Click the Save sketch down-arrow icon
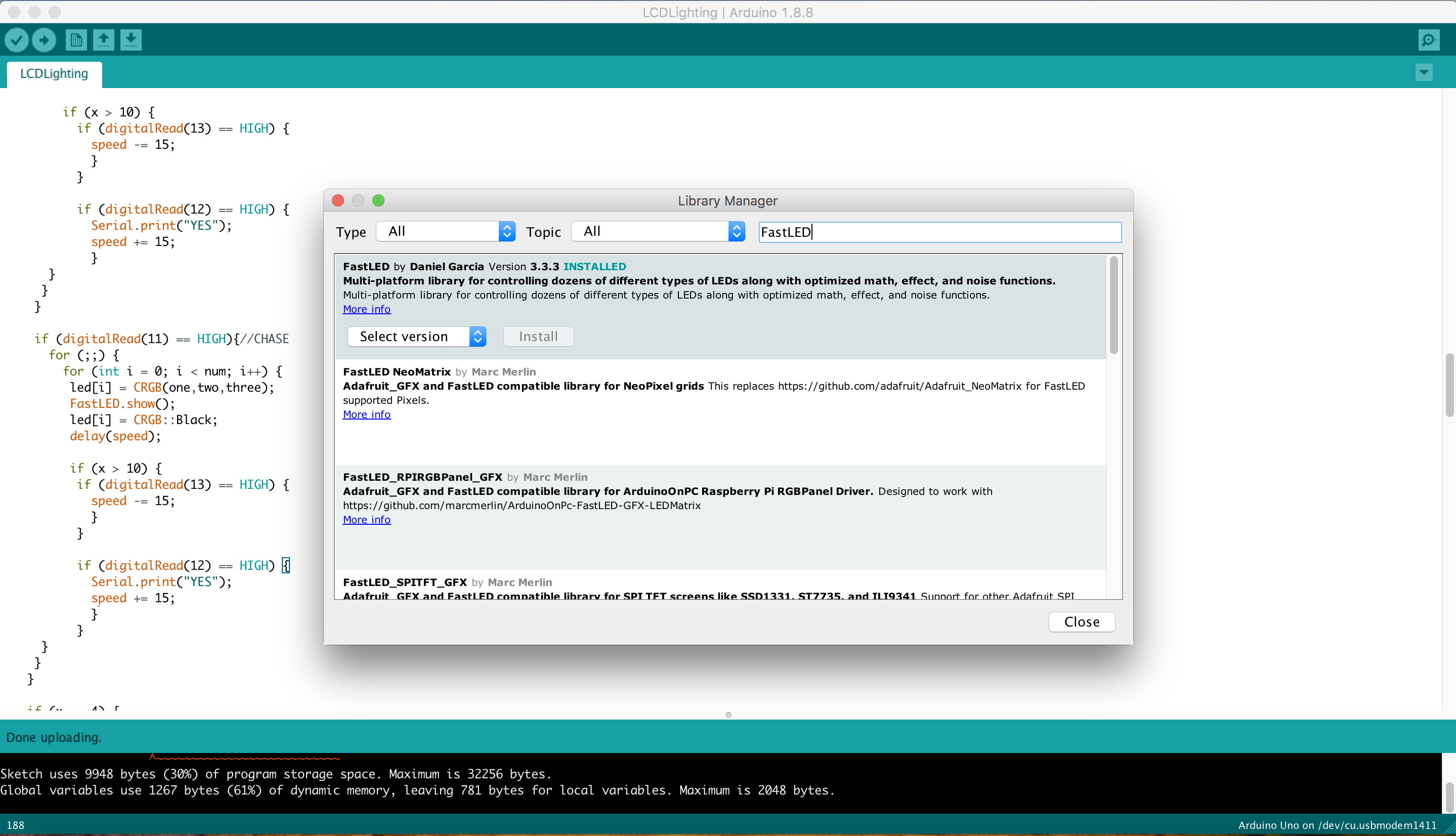 pos(131,40)
